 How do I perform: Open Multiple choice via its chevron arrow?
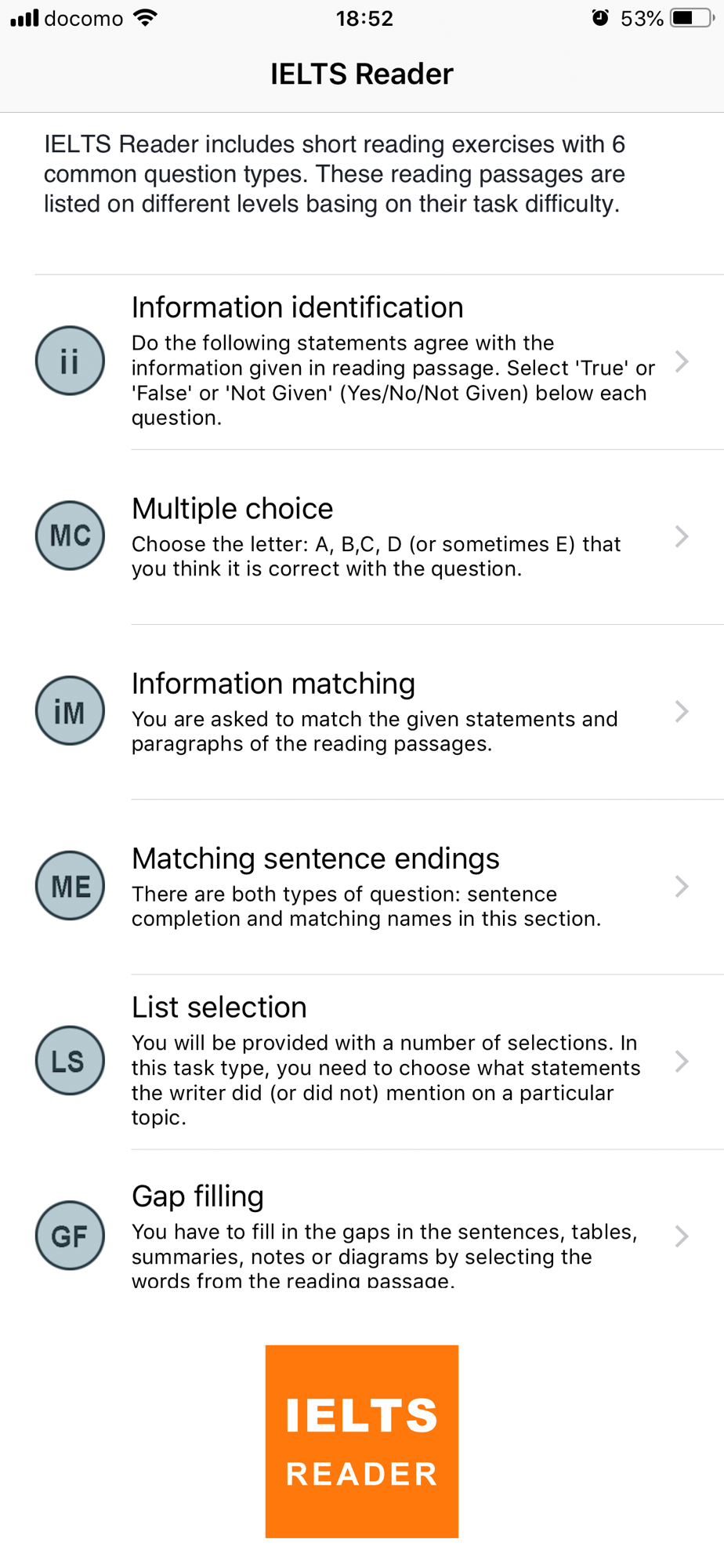pyautogui.click(x=682, y=536)
